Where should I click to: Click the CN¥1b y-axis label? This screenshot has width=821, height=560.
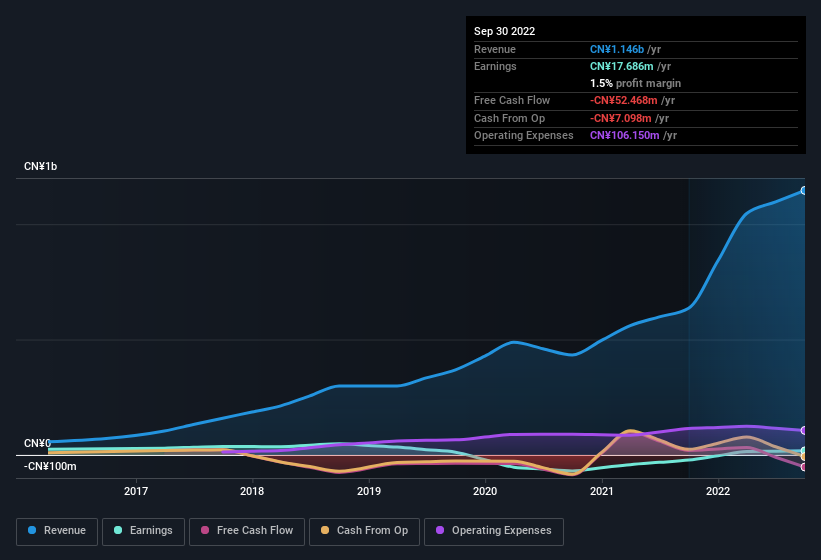(40, 166)
